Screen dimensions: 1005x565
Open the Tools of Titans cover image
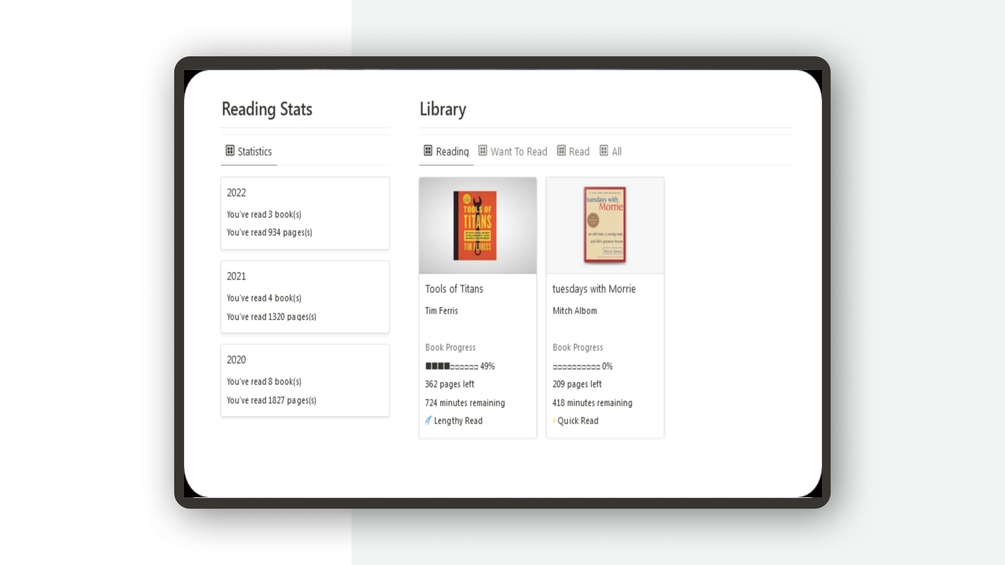[477, 226]
